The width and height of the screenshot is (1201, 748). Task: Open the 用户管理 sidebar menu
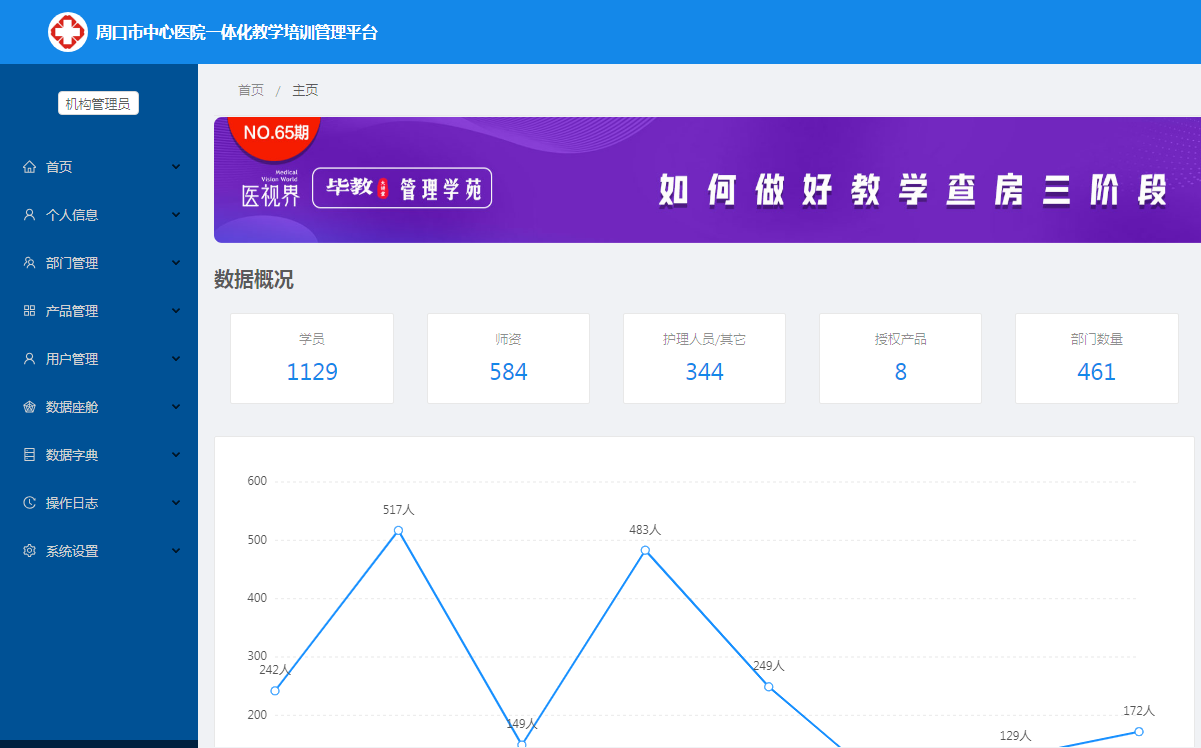(72, 359)
